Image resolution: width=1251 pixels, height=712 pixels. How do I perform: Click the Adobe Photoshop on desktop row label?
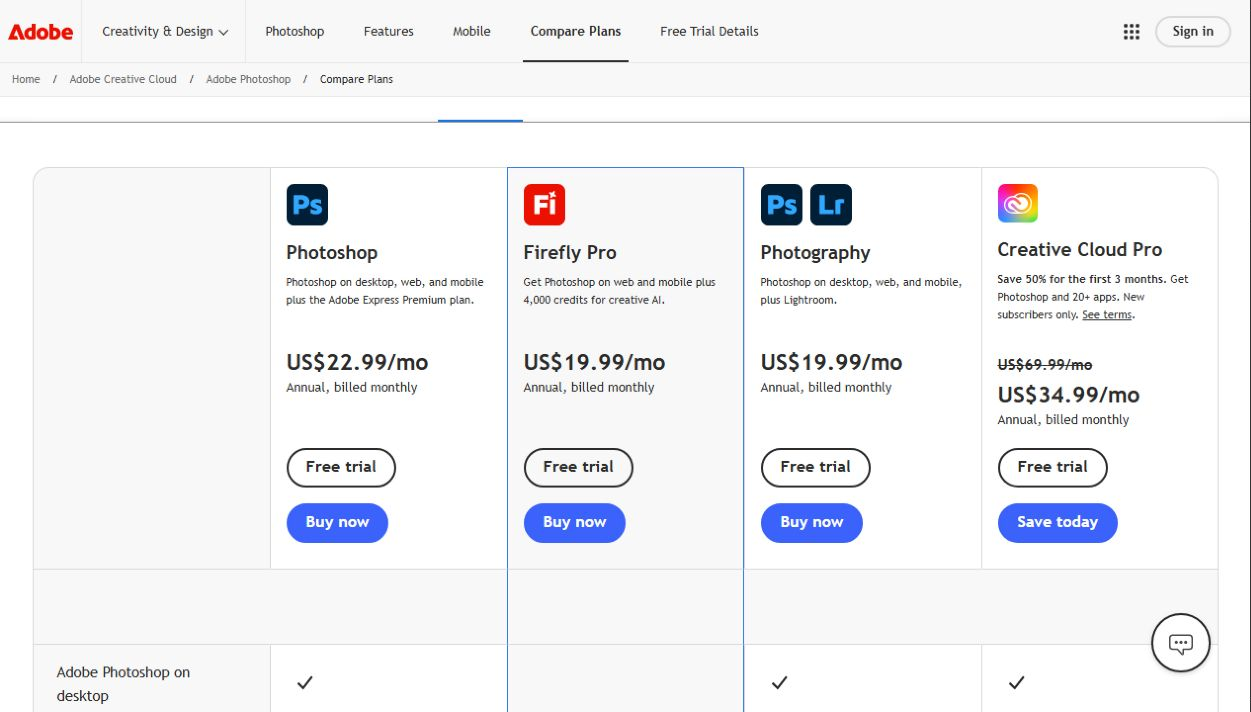(x=123, y=684)
